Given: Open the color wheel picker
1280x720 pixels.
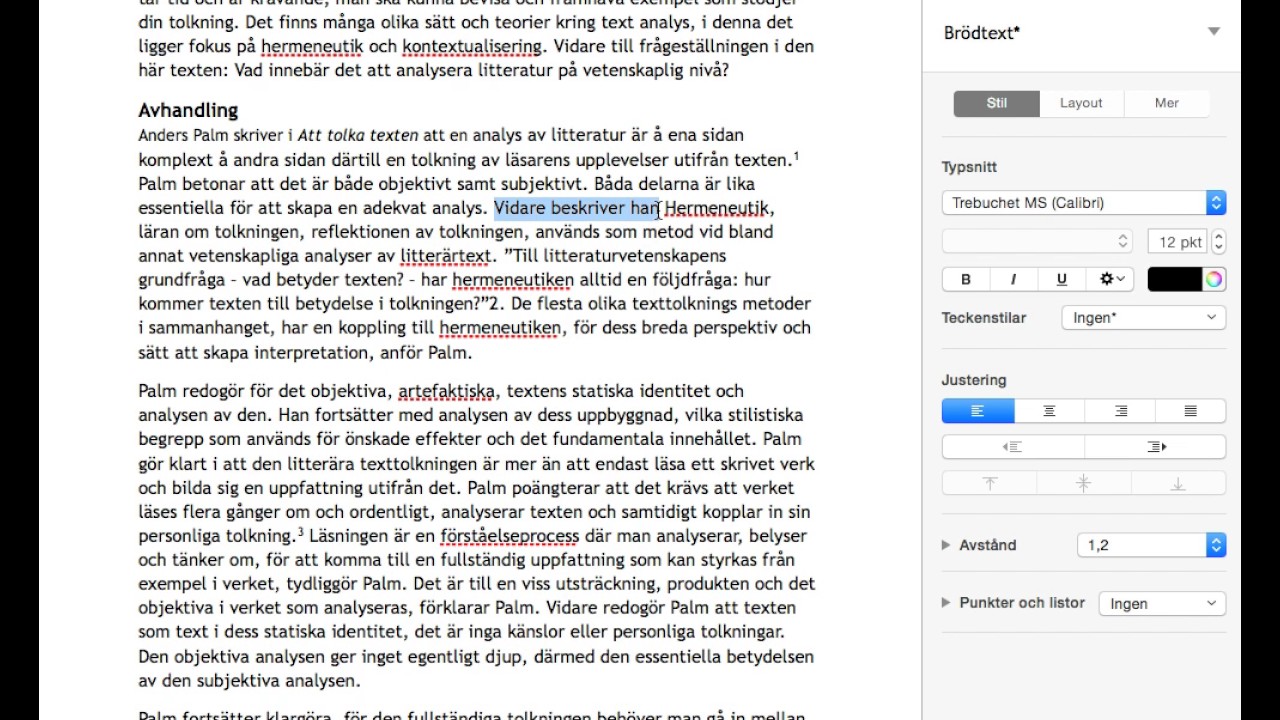Looking at the screenshot, I should [1214, 280].
